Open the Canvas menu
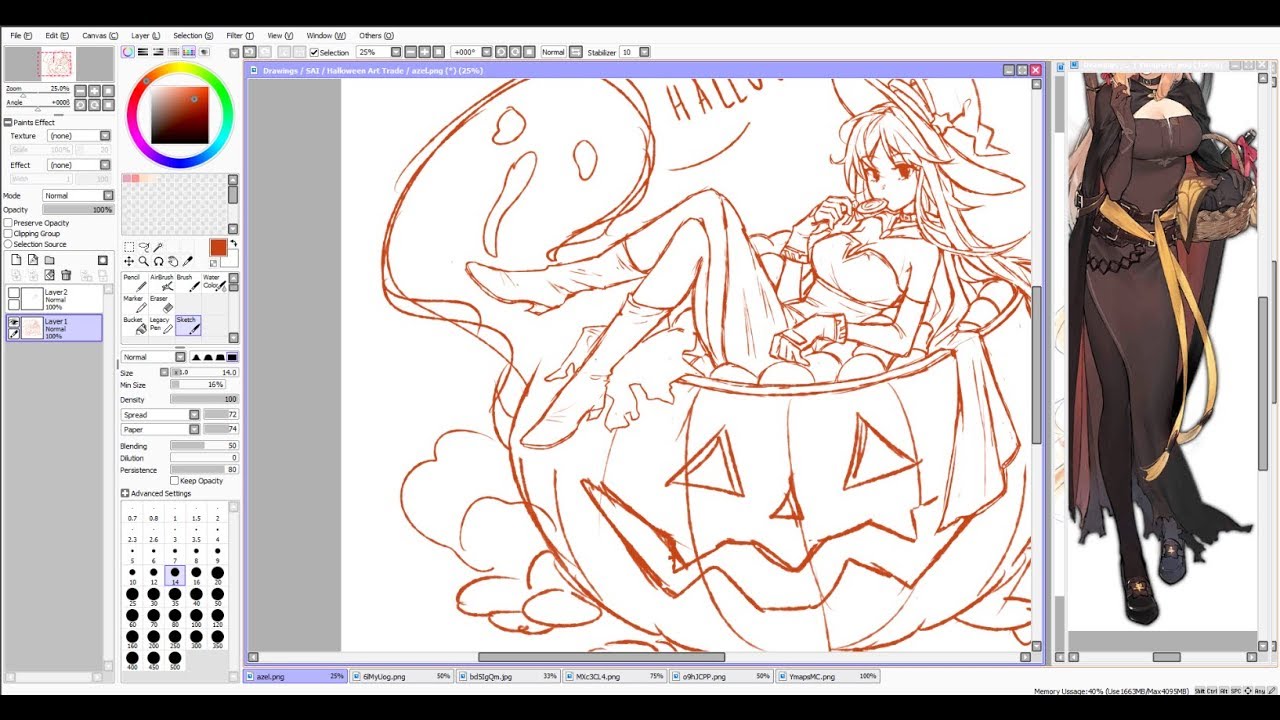The height and width of the screenshot is (720, 1280). [100, 36]
